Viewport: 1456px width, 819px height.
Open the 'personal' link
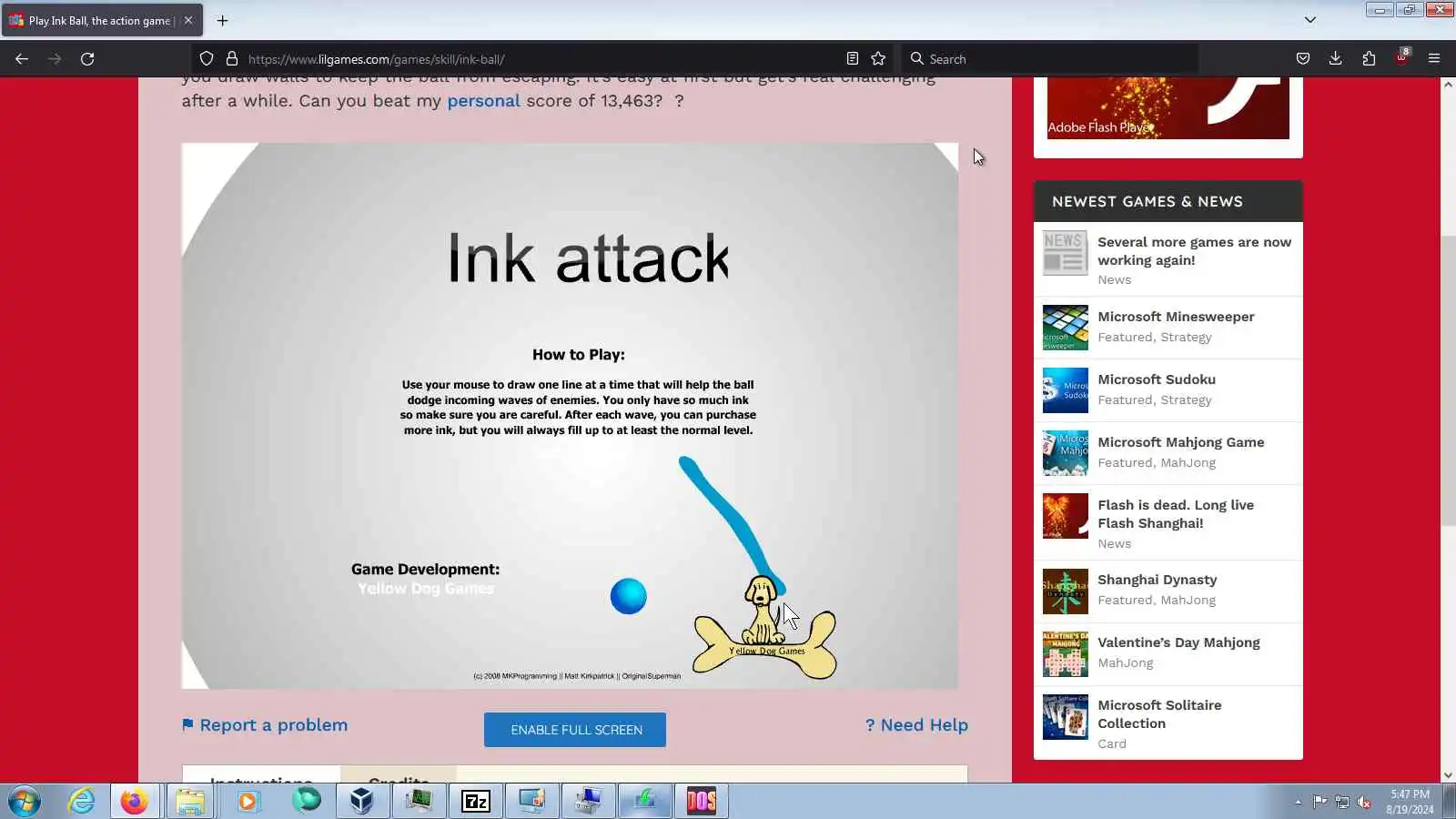click(483, 101)
